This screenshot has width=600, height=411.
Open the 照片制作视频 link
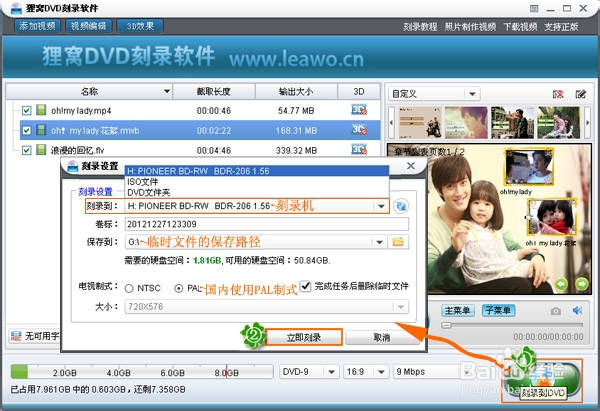(470, 27)
